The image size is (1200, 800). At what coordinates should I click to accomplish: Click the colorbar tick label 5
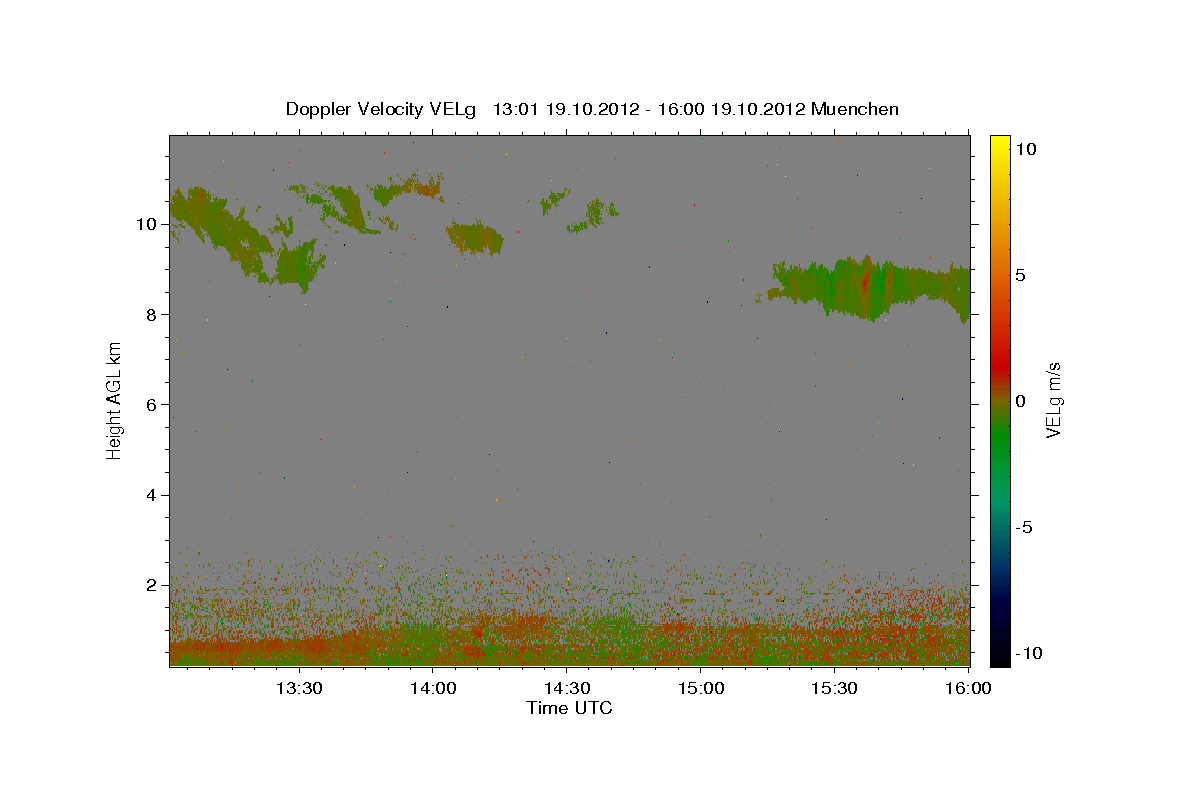(1020, 274)
